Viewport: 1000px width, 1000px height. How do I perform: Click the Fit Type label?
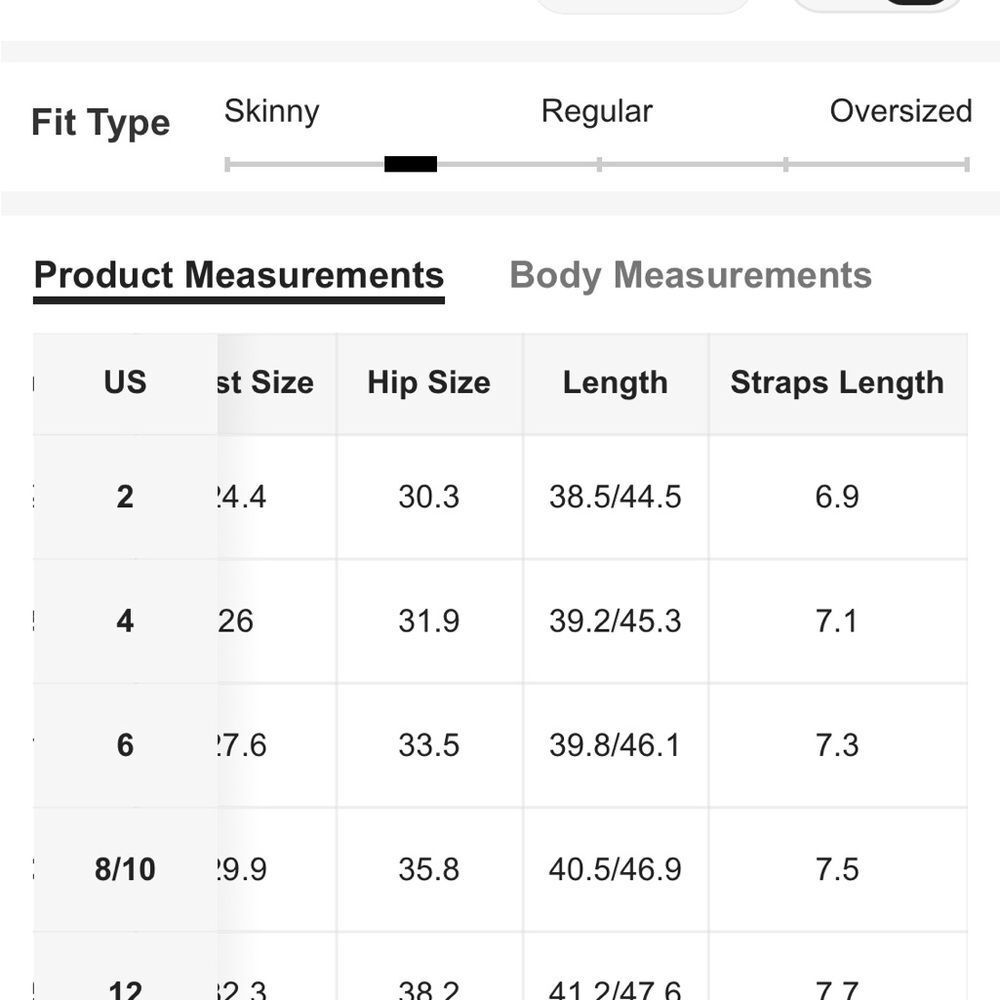[x=100, y=123]
